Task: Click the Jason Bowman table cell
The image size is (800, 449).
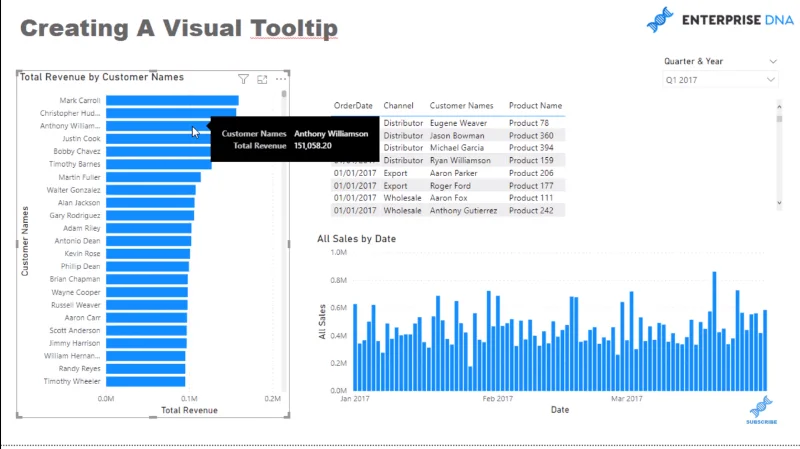Action: (457, 136)
